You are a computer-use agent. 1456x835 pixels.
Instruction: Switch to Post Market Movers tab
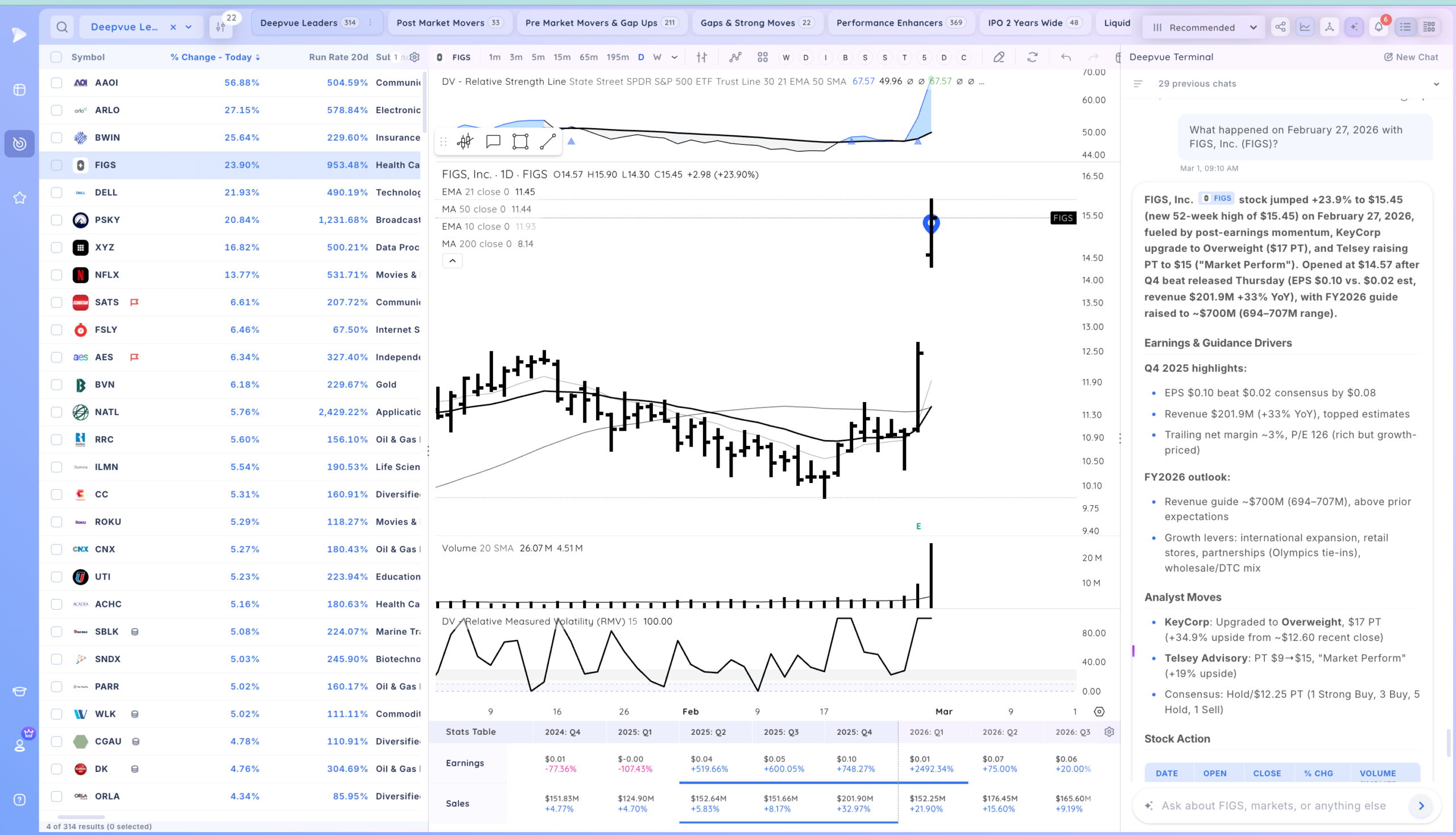[449, 23]
